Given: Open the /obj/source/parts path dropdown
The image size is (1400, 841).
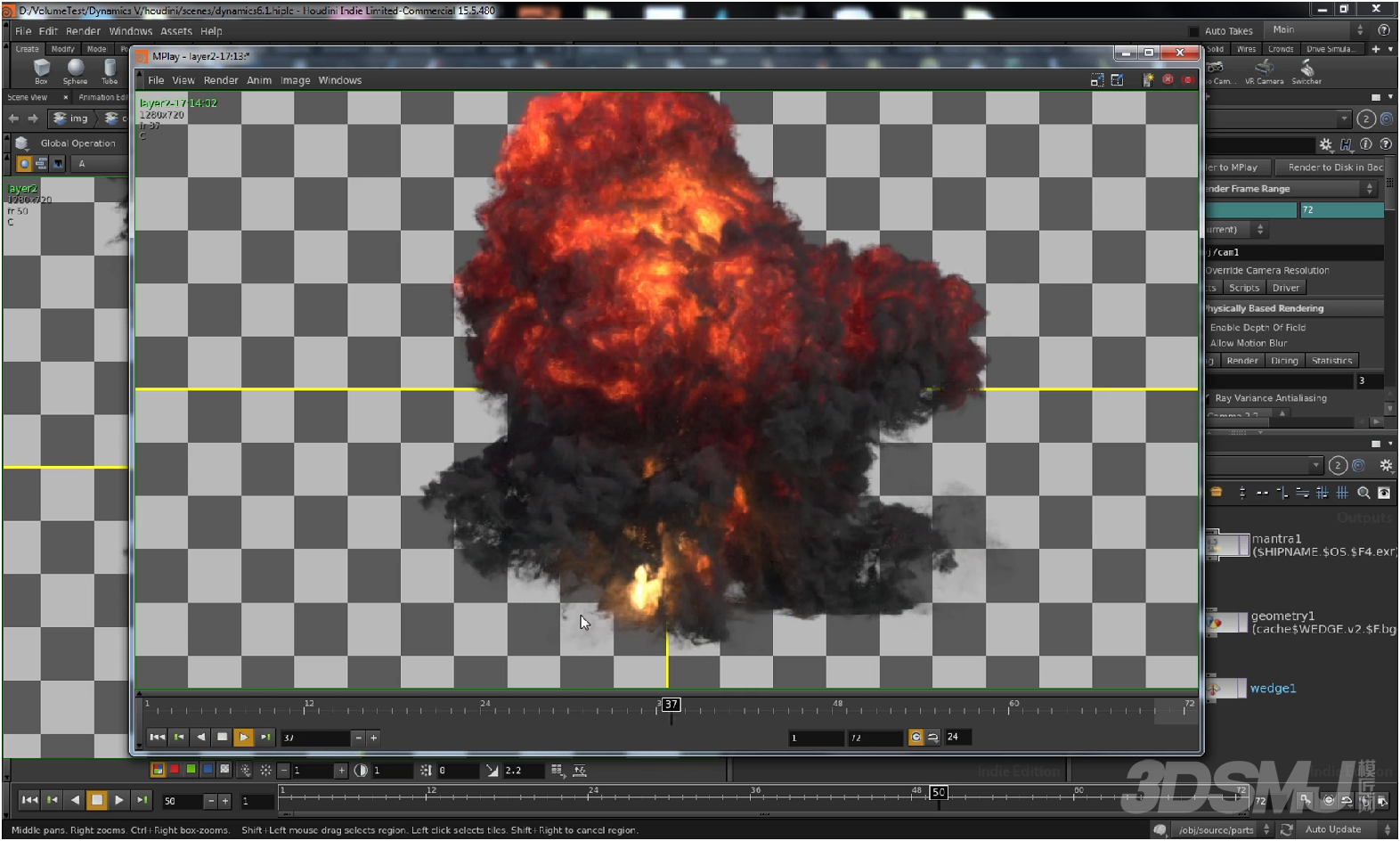Looking at the screenshot, I should pyautogui.click(x=1222, y=829).
